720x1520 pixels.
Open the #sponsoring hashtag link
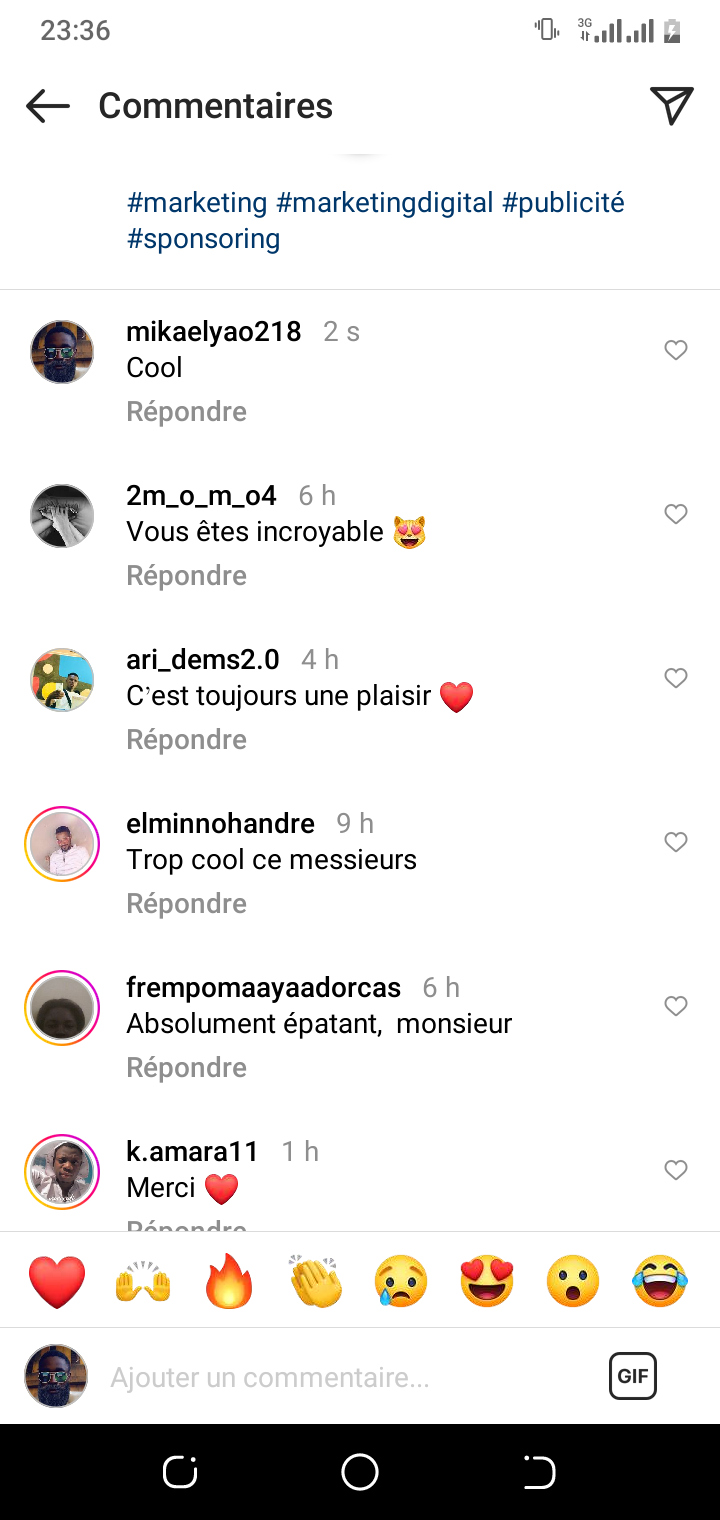(x=203, y=239)
